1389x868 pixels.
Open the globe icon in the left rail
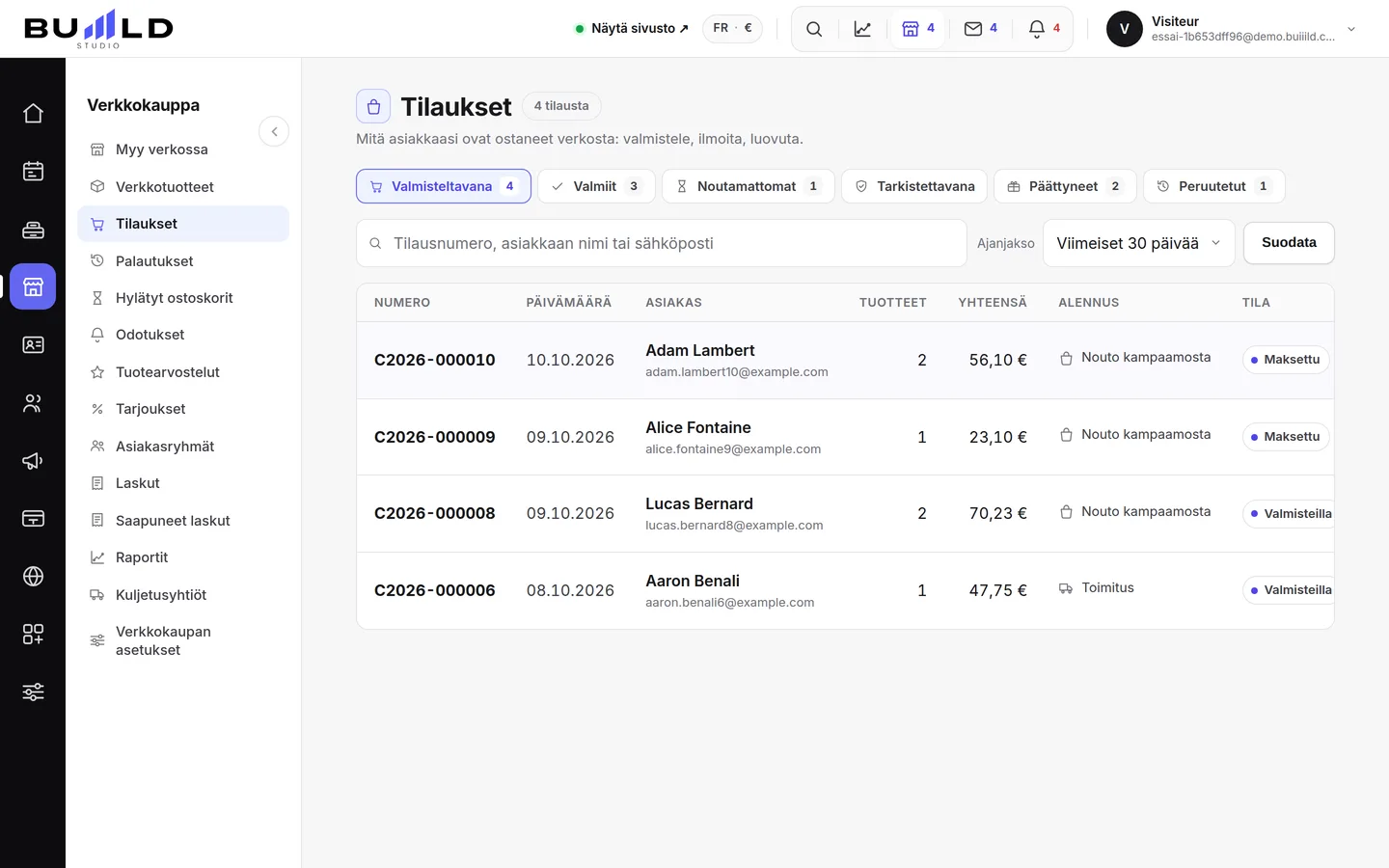[33, 577]
